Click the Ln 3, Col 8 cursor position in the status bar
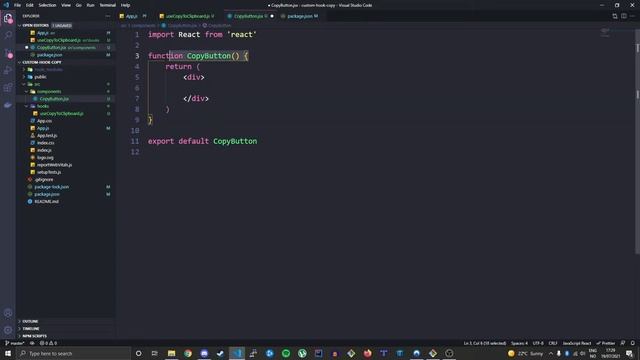 484,343
